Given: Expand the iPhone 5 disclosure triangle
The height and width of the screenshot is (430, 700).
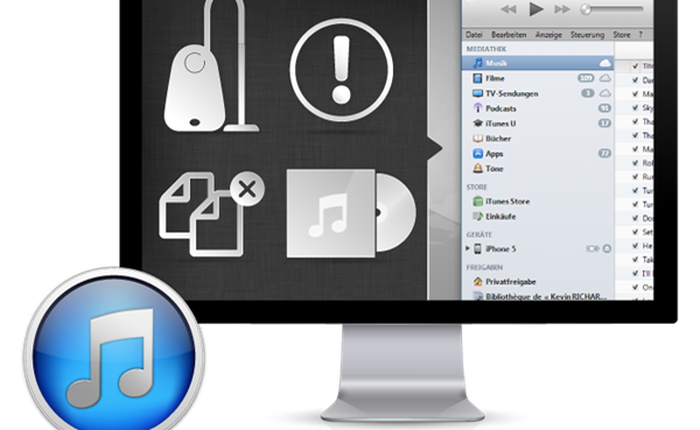Looking at the screenshot, I should point(467,248).
